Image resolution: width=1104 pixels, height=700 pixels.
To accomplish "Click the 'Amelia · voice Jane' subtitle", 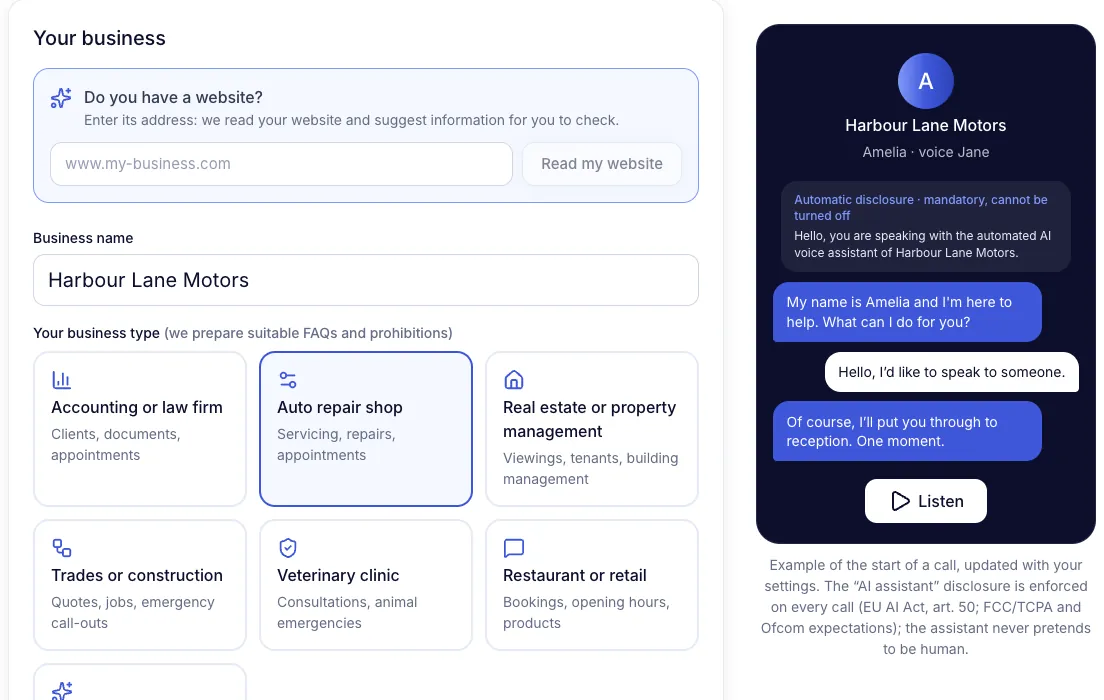I will click(925, 152).
